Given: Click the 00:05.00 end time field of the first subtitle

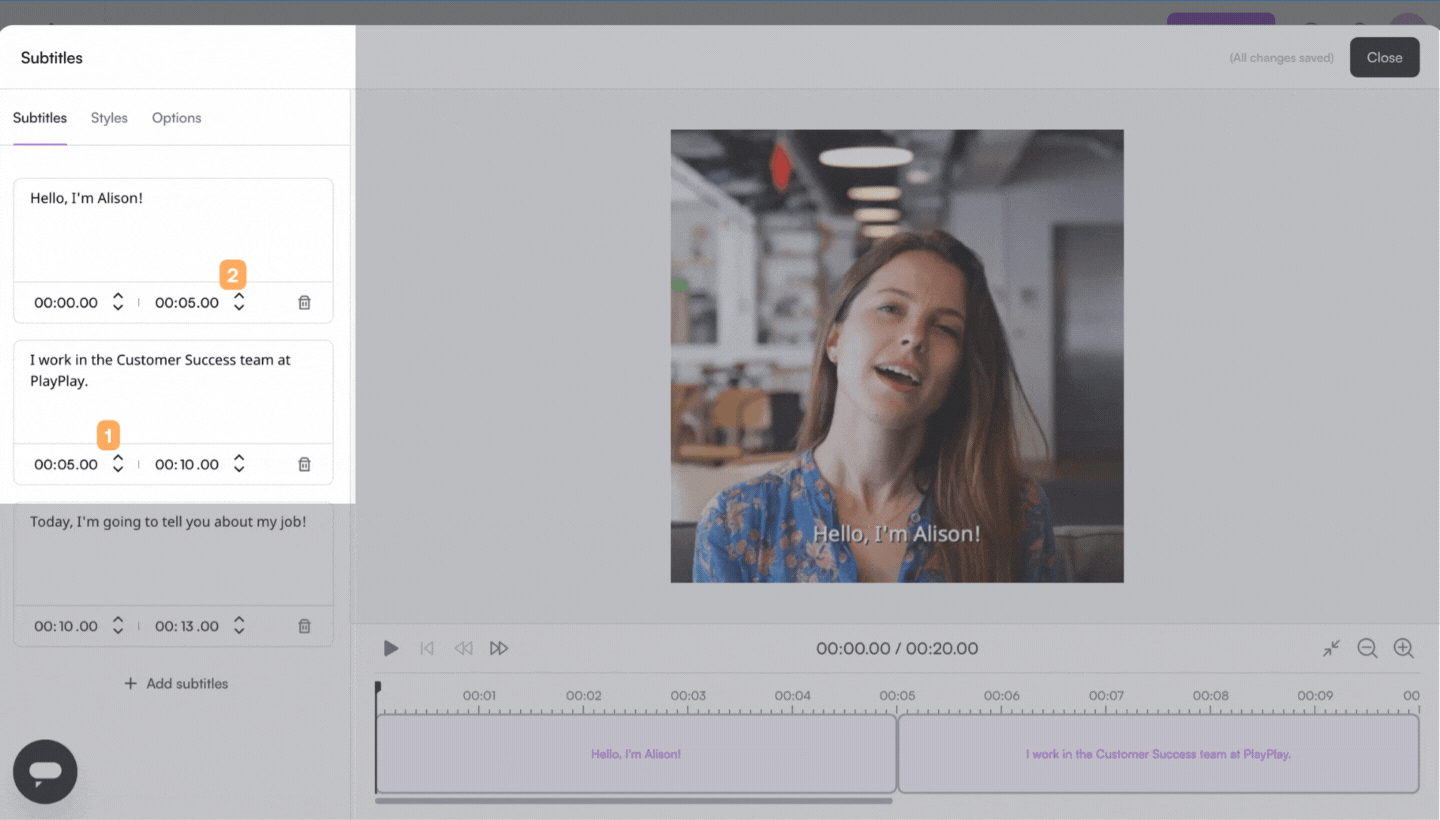Looking at the screenshot, I should tap(187, 303).
